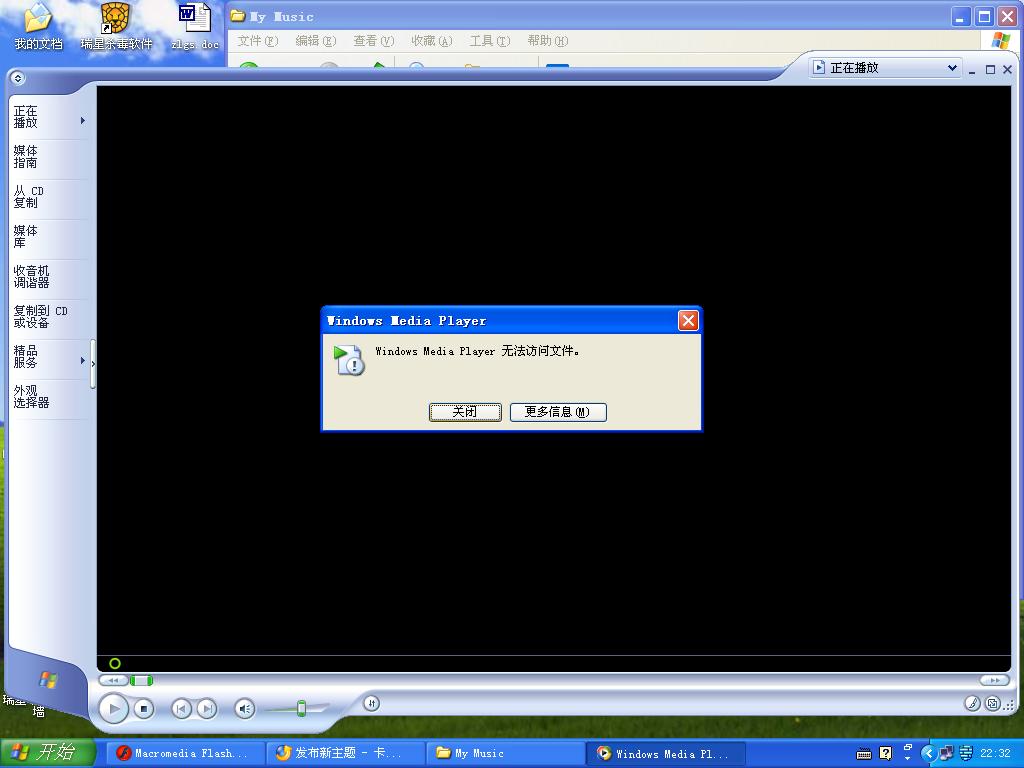Click the Next track button
Image resolution: width=1024 pixels, height=768 pixels.
tap(207, 709)
